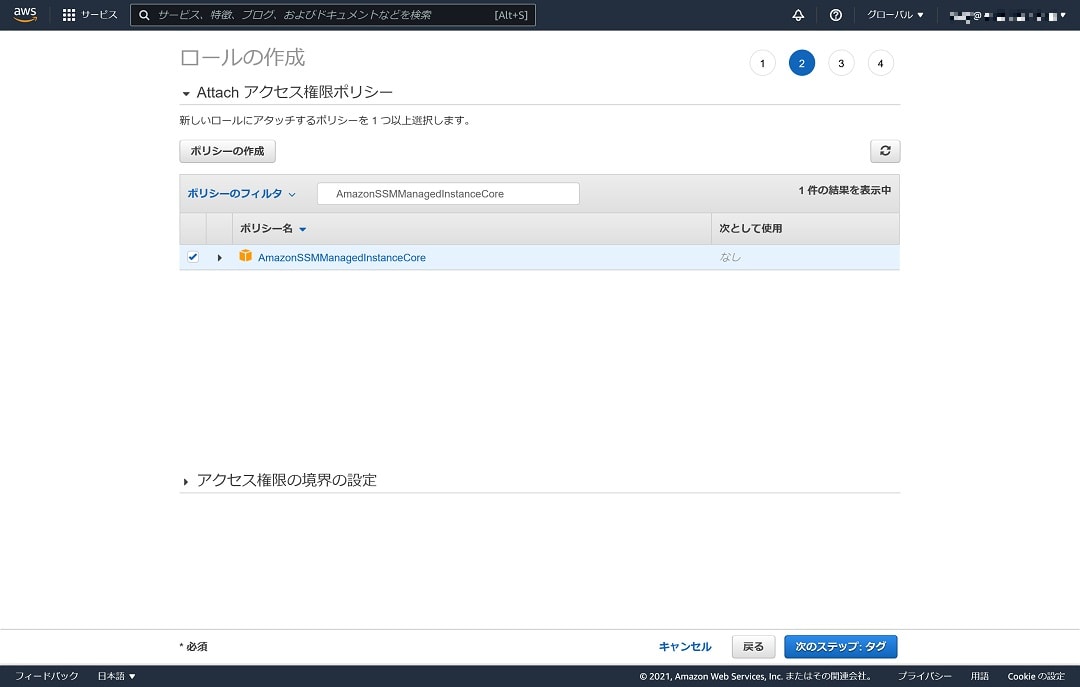Open Cookie の設定
1080x687 pixels.
tap(1036, 676)
